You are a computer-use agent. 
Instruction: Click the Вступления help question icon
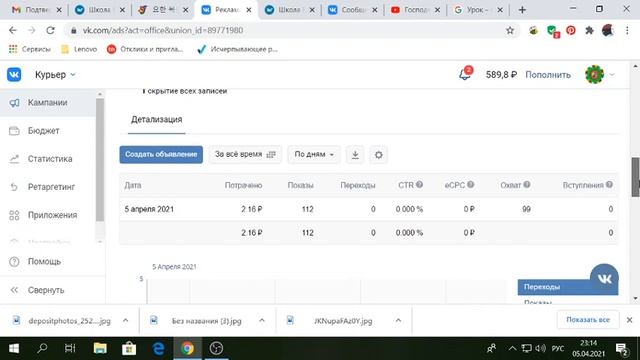click(609, 185)
